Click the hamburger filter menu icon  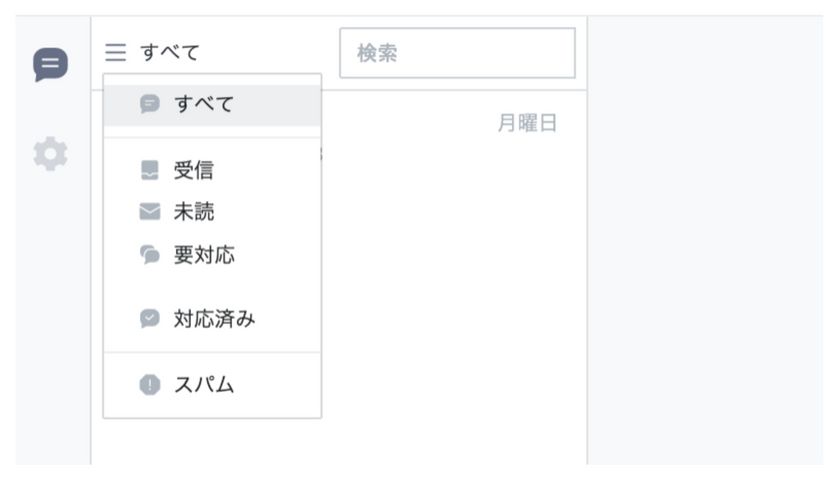click(116, 53)
